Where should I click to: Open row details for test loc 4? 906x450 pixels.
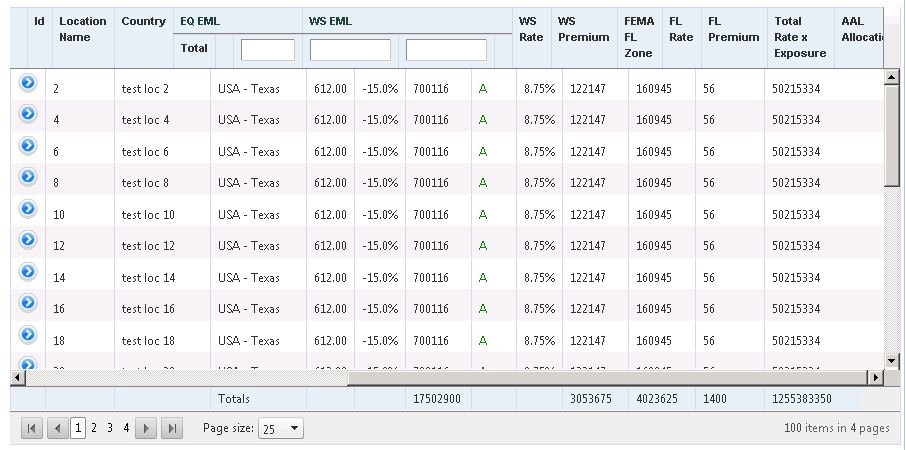pos(28,114)
